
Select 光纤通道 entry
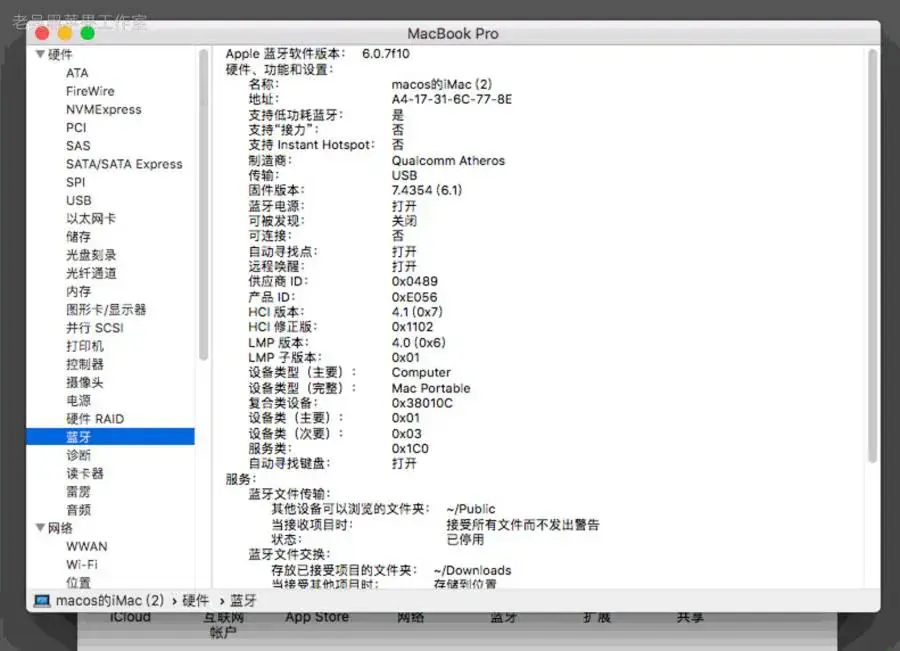91,273
